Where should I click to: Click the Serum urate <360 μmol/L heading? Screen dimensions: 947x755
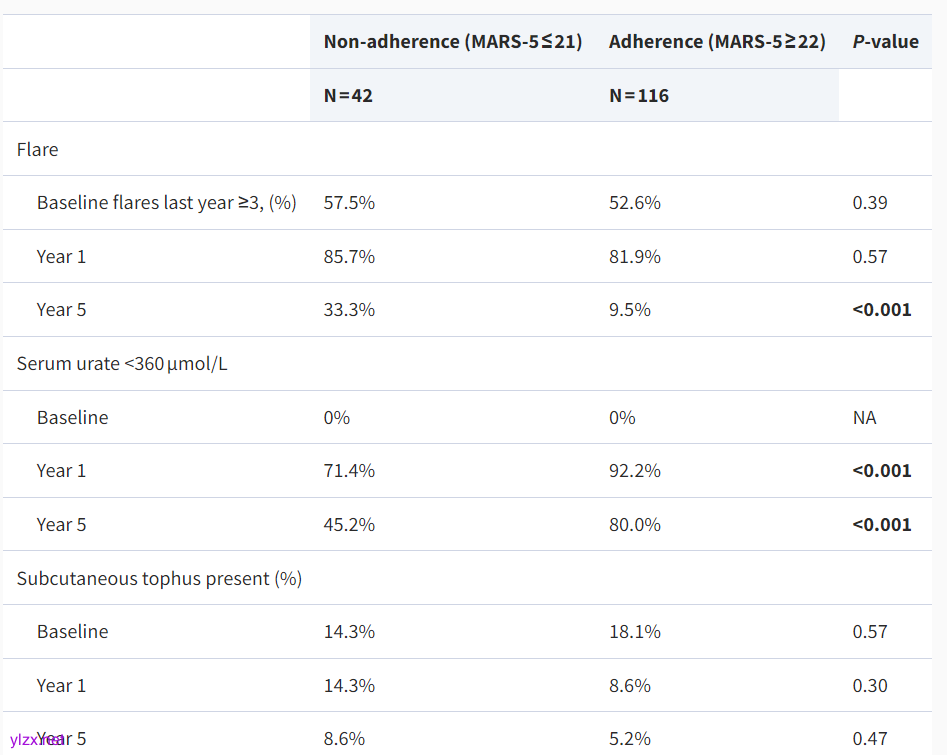[x=122, y=364]
